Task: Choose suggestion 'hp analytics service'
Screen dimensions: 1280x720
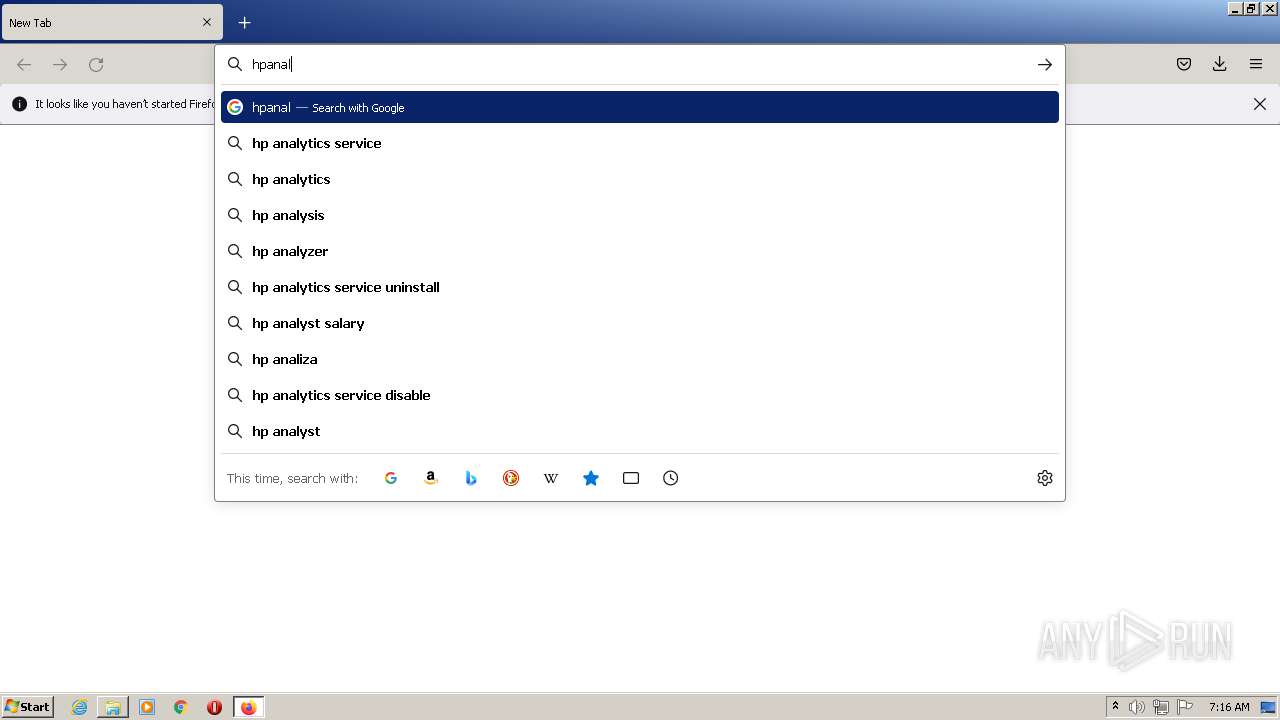Action: tap(640, 143)
